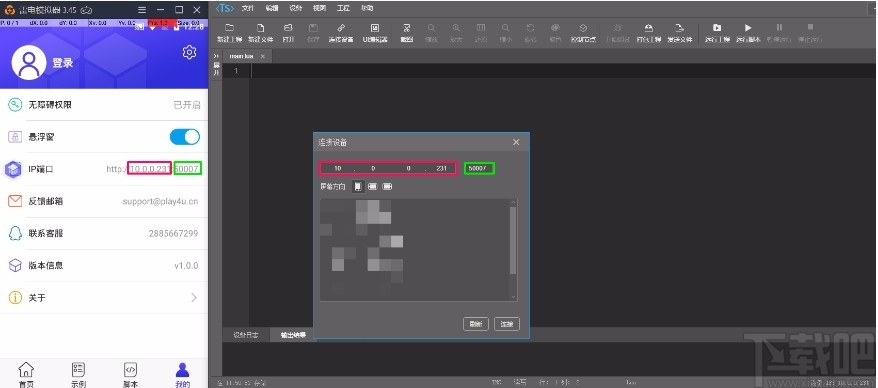Viewport: 878px width, 388px height.
Task: Click the Login (登录) text
Action: click(x=63, y=63)
